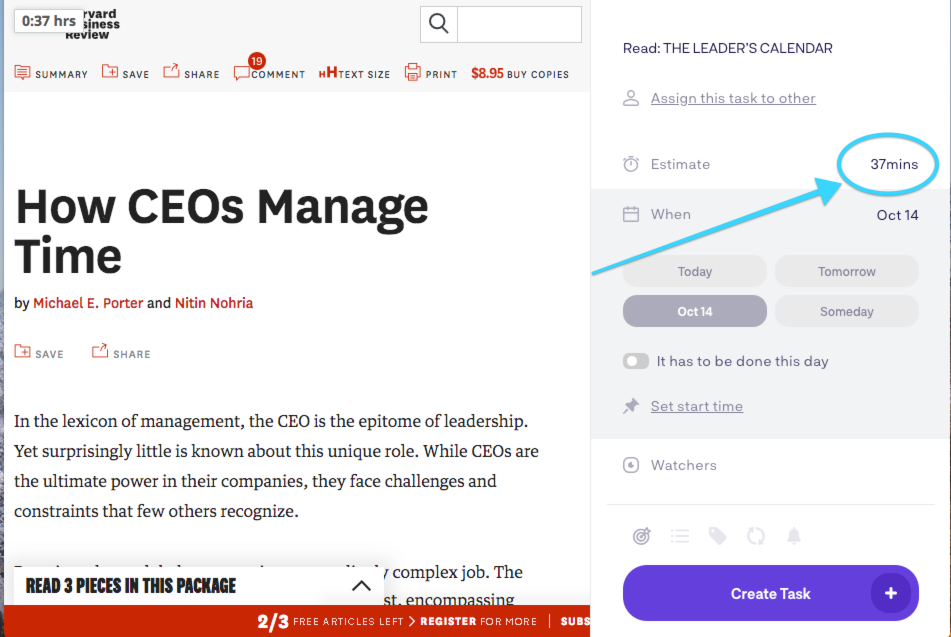Open Comment icon with 19 badge
This screenshot has height=637, width=951.
pos(242,73)
